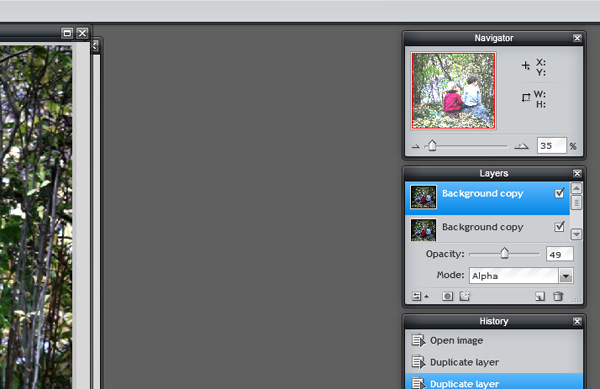This screenshot has height=389, width=600.
Task: Close the History panel
Action: coord(577,321)
